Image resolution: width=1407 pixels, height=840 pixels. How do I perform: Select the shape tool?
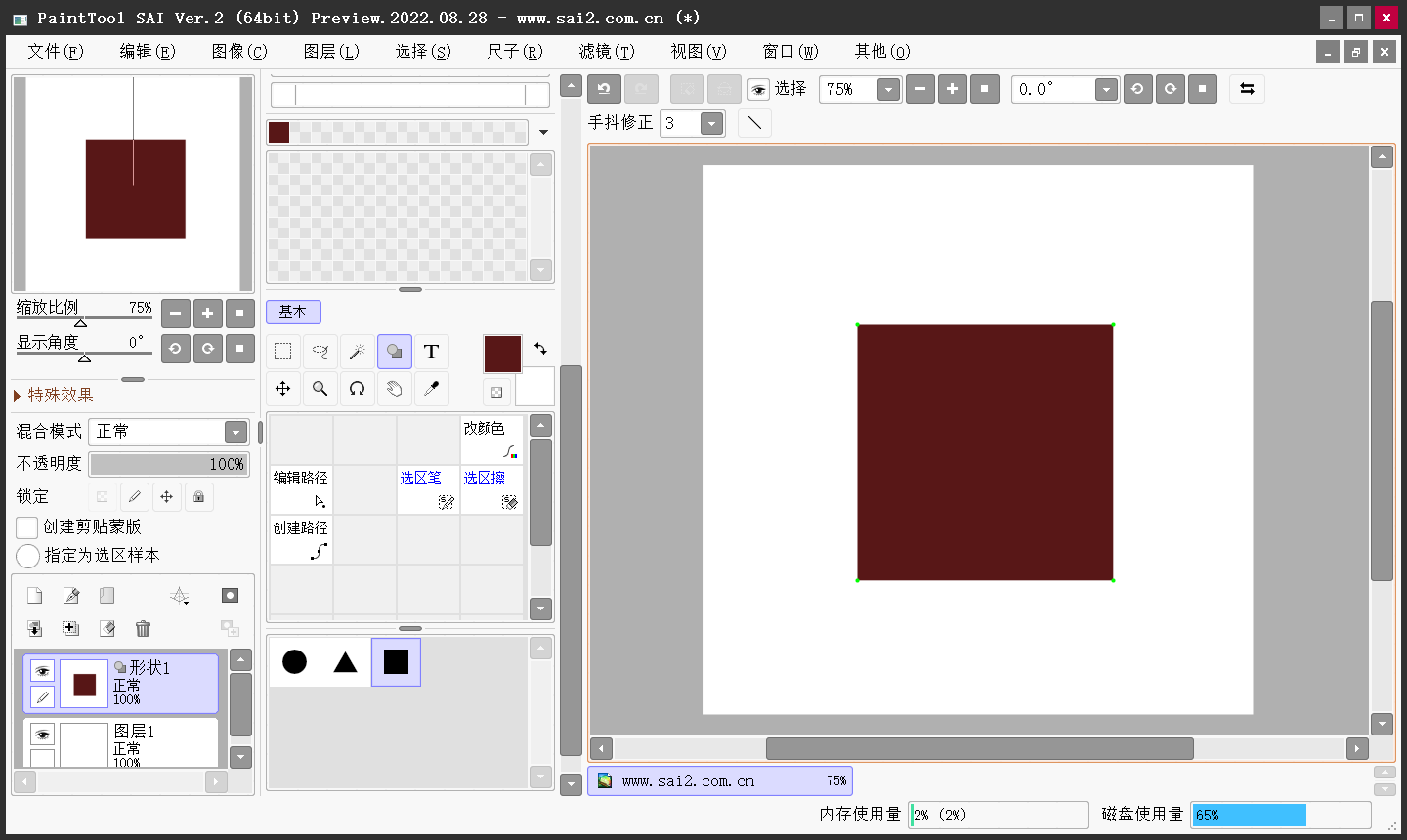click(395, 352)
